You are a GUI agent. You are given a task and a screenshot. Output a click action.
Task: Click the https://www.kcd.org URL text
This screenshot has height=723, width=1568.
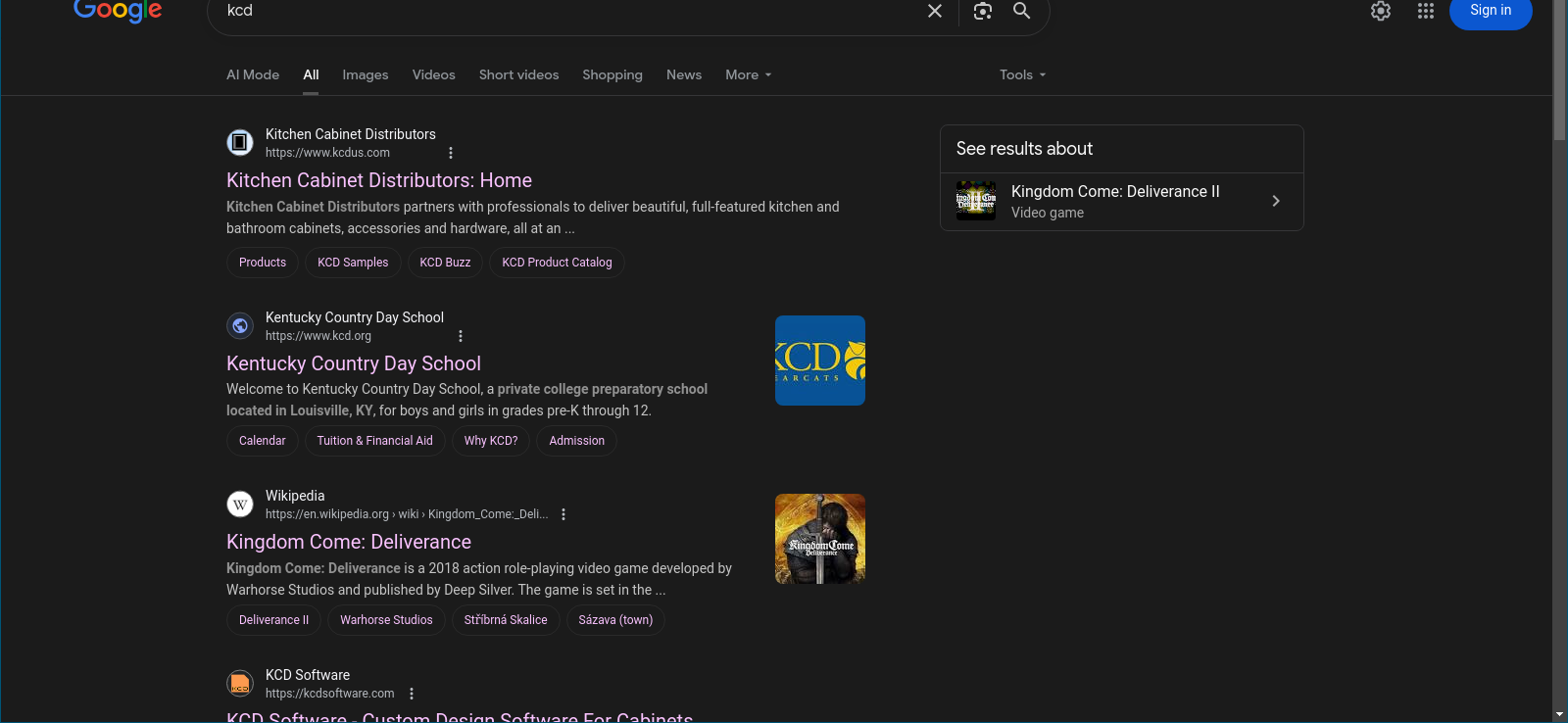[x=318, y=336]
